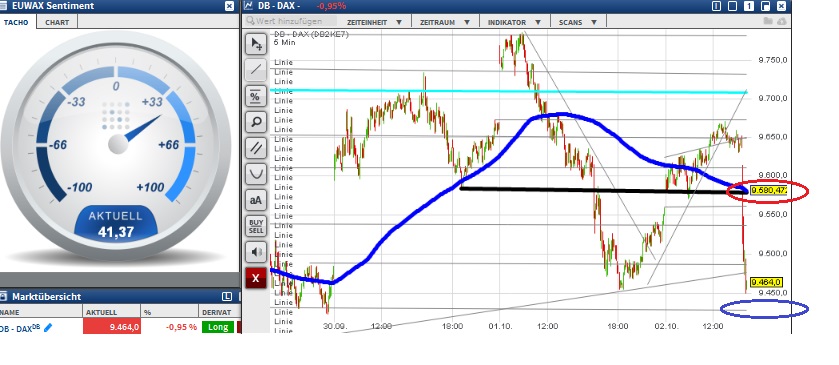Click the -0,95% value in chart title bar

pos(331,6)
